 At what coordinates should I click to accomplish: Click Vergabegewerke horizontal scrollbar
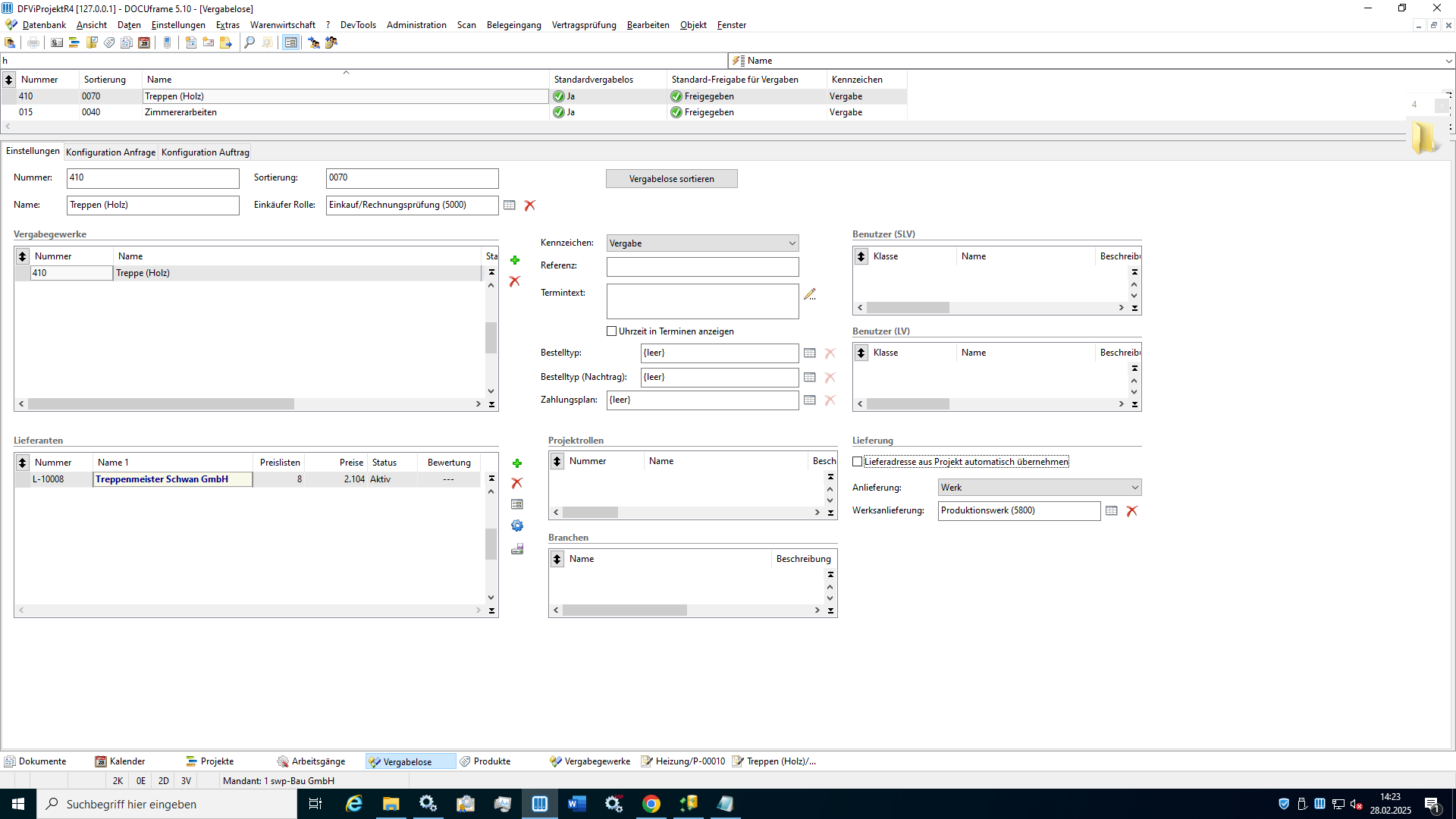click(x=161, y=404)
